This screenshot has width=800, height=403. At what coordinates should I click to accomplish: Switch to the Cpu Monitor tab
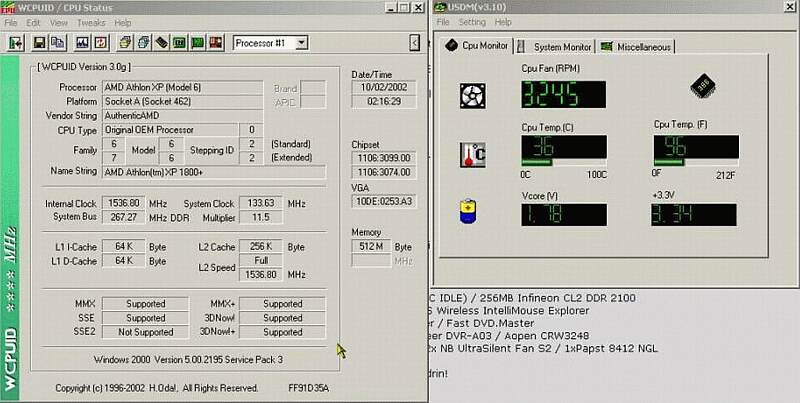(477, 45)
